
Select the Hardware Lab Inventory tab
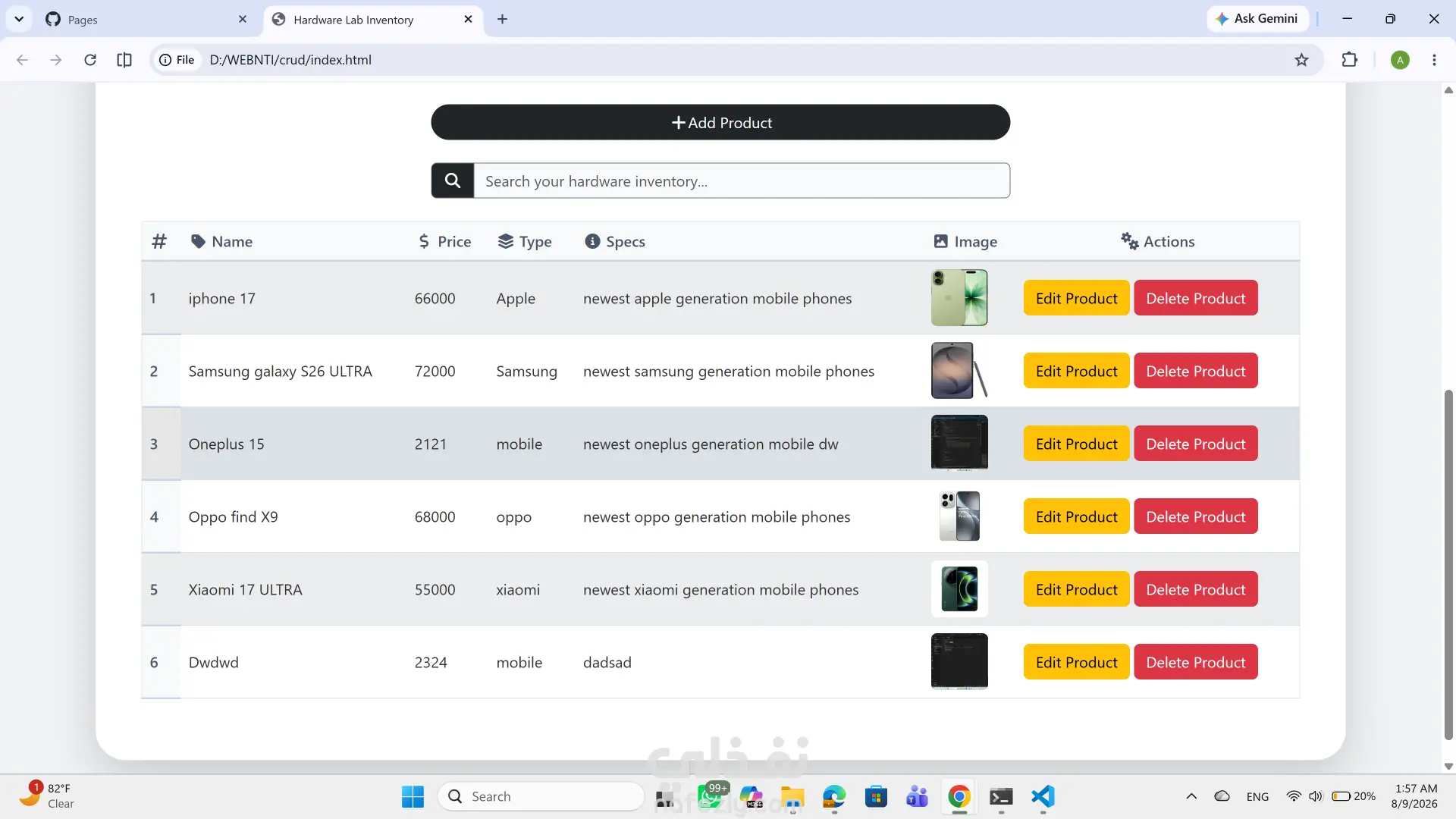coord(373,19)
